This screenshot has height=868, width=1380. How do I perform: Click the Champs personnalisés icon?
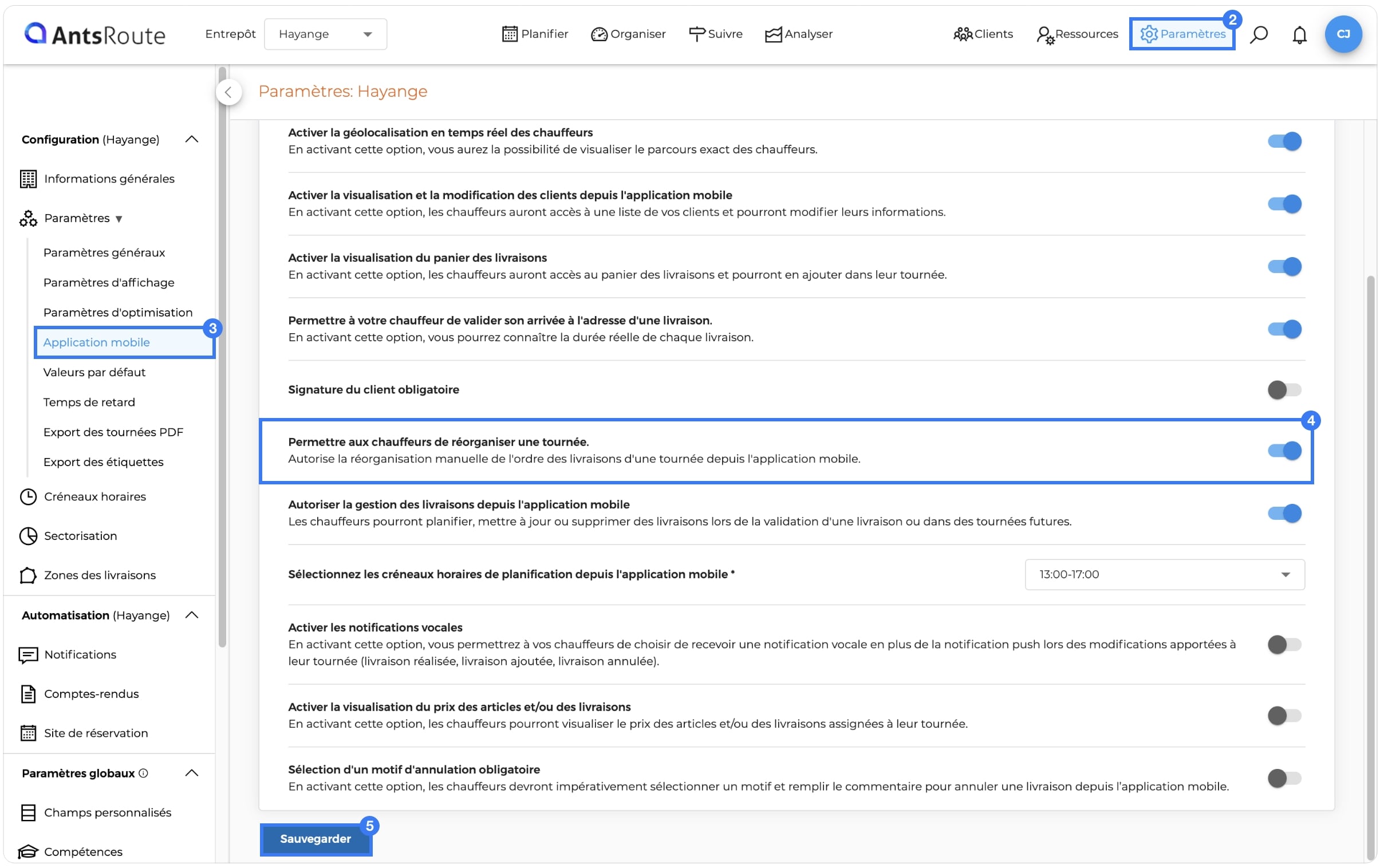28,812
